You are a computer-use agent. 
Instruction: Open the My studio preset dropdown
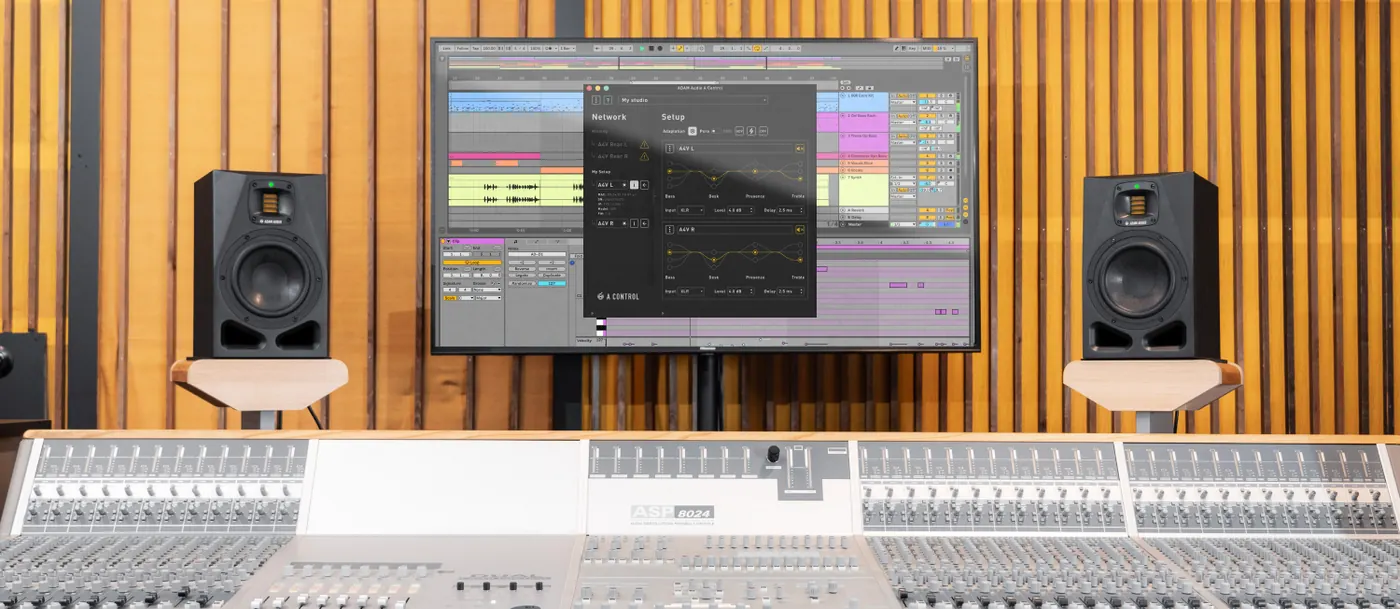coord(694,100)
